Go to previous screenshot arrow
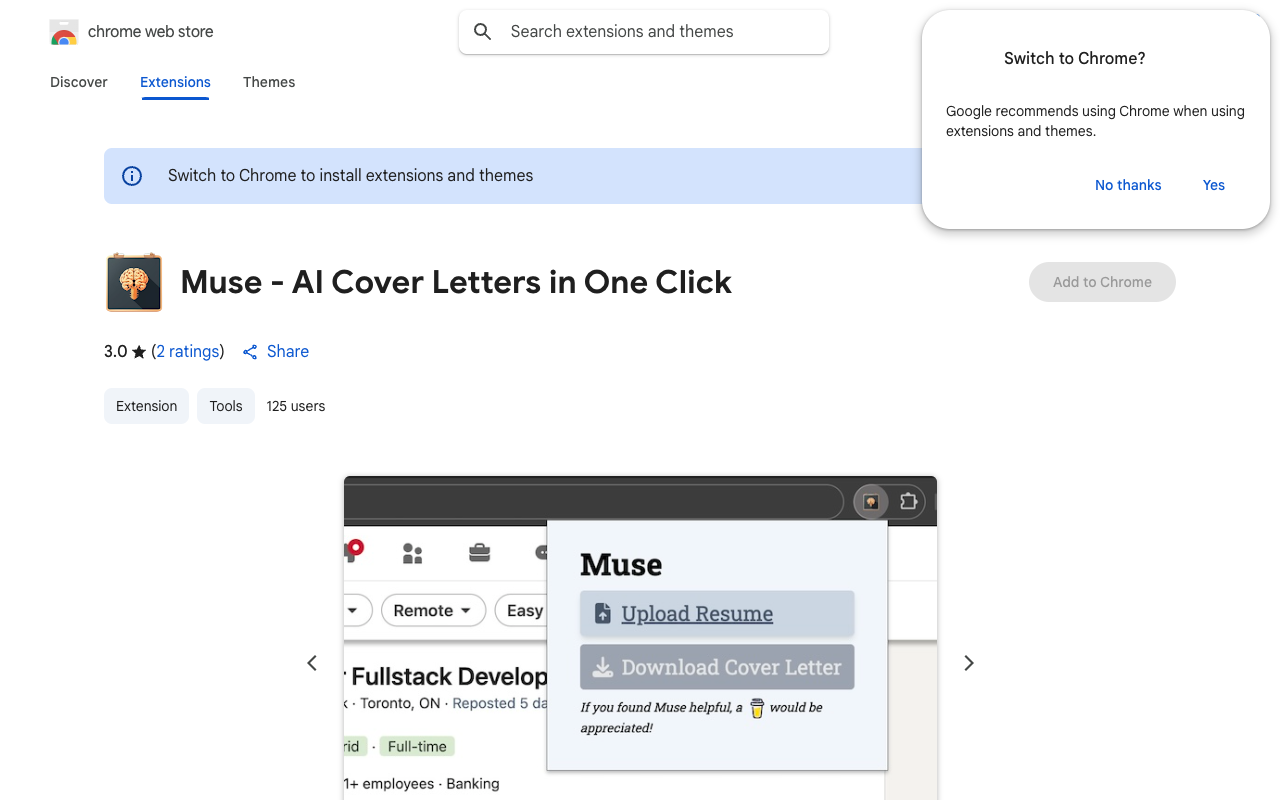Screen dimensions: 1280x800 312,663
